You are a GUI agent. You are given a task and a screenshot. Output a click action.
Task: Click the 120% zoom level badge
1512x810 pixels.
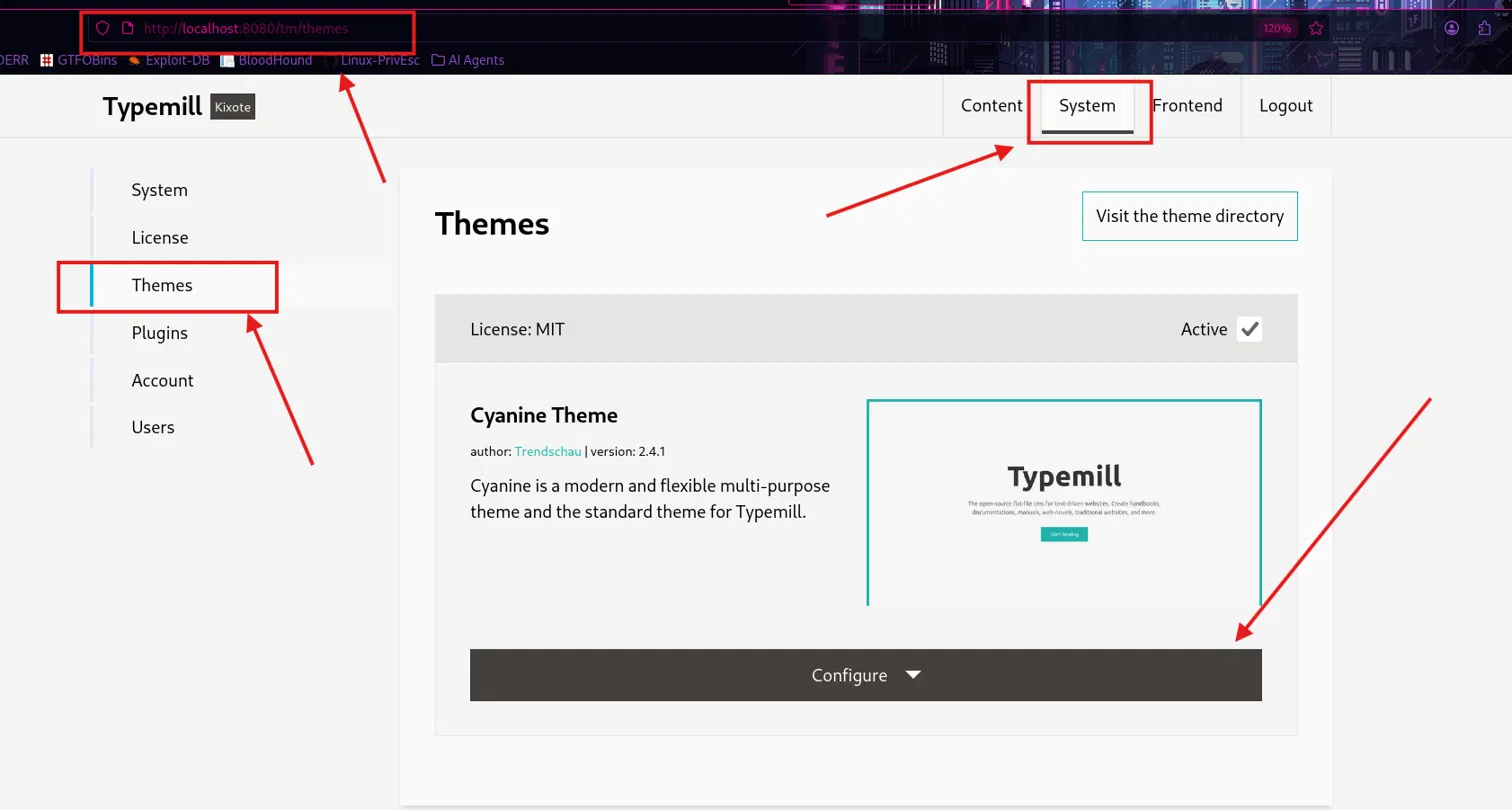click(1277, 28)
